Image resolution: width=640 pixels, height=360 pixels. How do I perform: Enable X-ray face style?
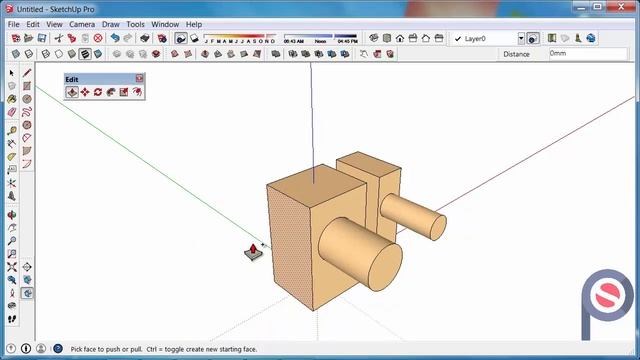tap(16, 54)
